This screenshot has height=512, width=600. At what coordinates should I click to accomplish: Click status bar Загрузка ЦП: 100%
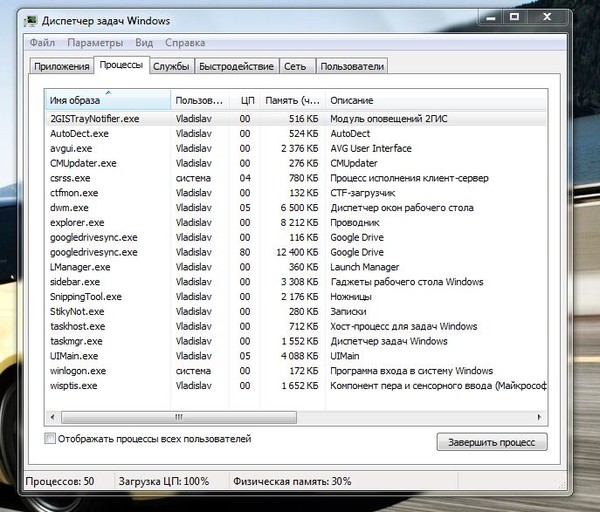tap(164, 481)
